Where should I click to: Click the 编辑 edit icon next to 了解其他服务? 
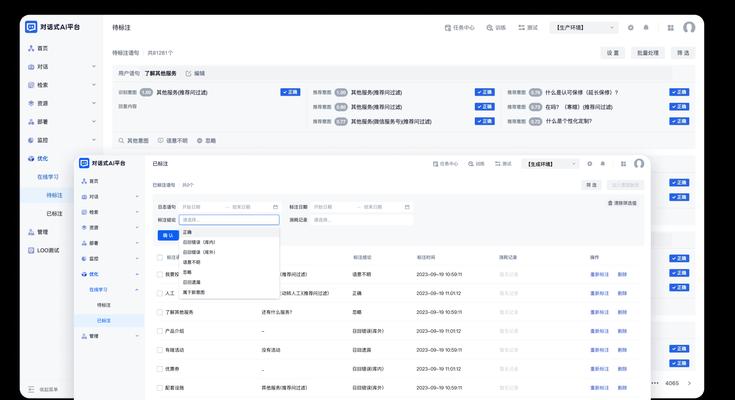coord(188,74)
